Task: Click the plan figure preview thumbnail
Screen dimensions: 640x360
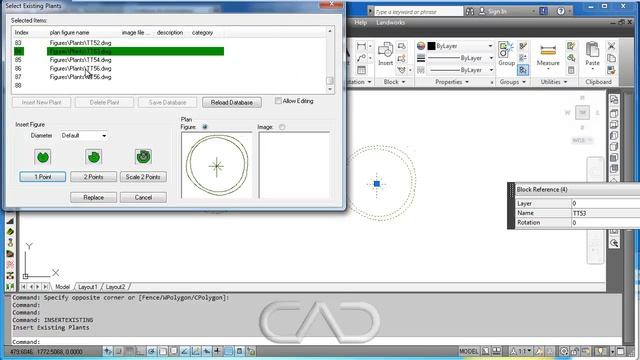Action: (x=217, y=165)
